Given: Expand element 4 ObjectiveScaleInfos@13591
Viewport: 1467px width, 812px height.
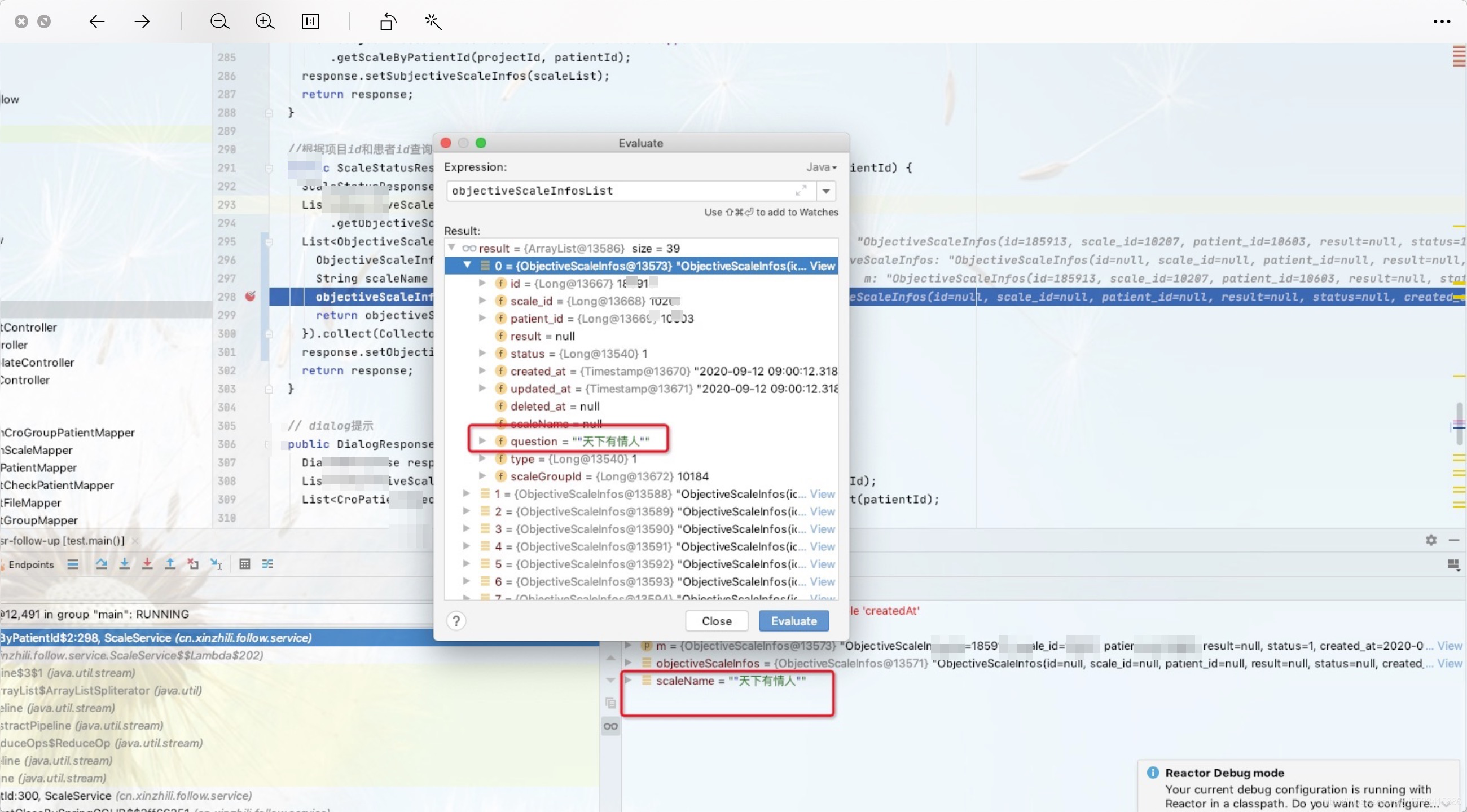Looking at the screenshot, I should (467, 546).
